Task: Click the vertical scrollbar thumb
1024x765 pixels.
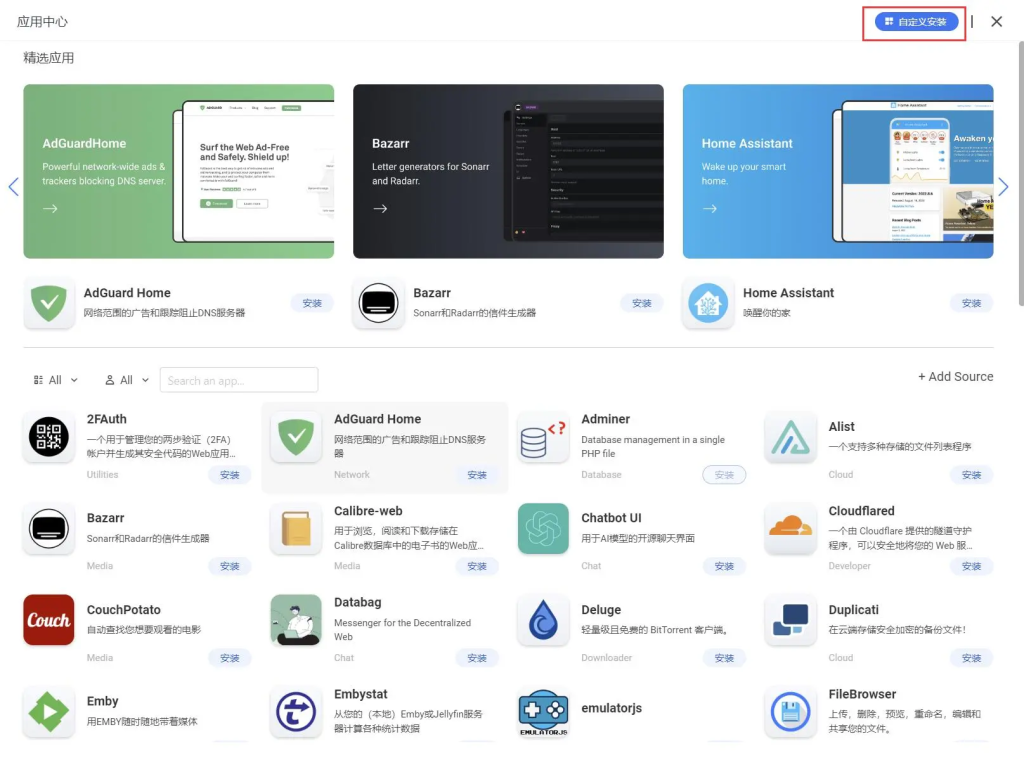Action: click(1021, 173)
